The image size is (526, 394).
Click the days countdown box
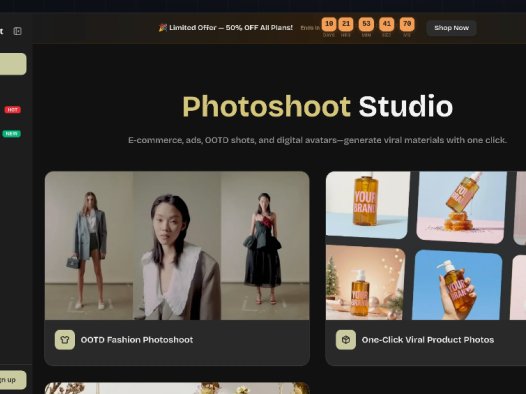[329, 24]
